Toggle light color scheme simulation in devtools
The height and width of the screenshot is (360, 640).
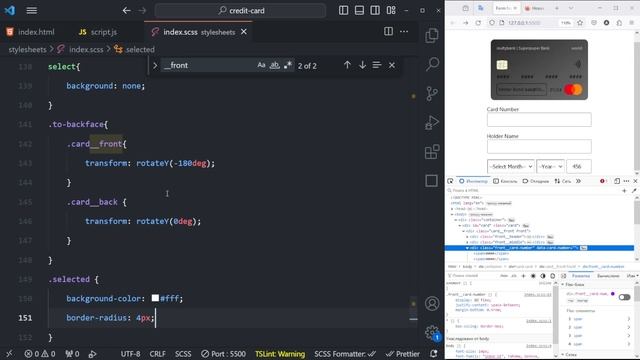click(533, 276)
